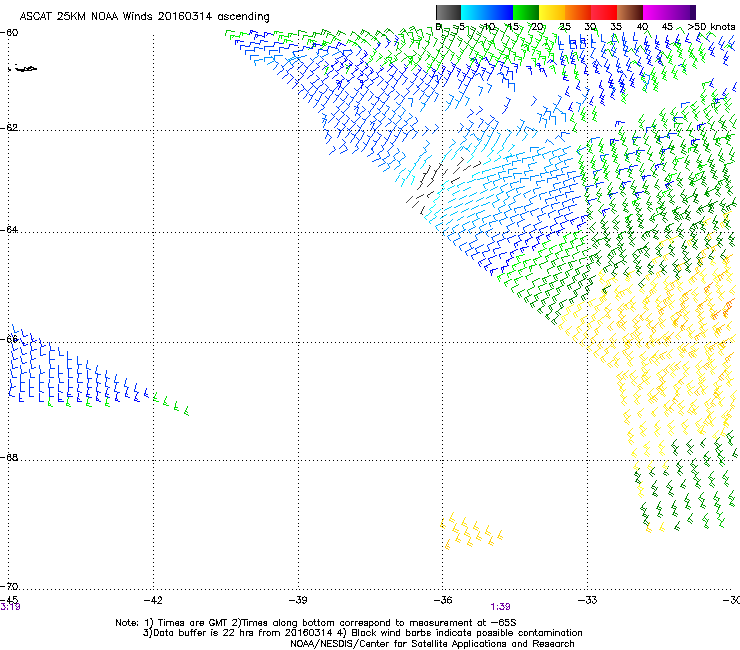
Task: Click the '25' knots scale label
Action: pos(565,27)
